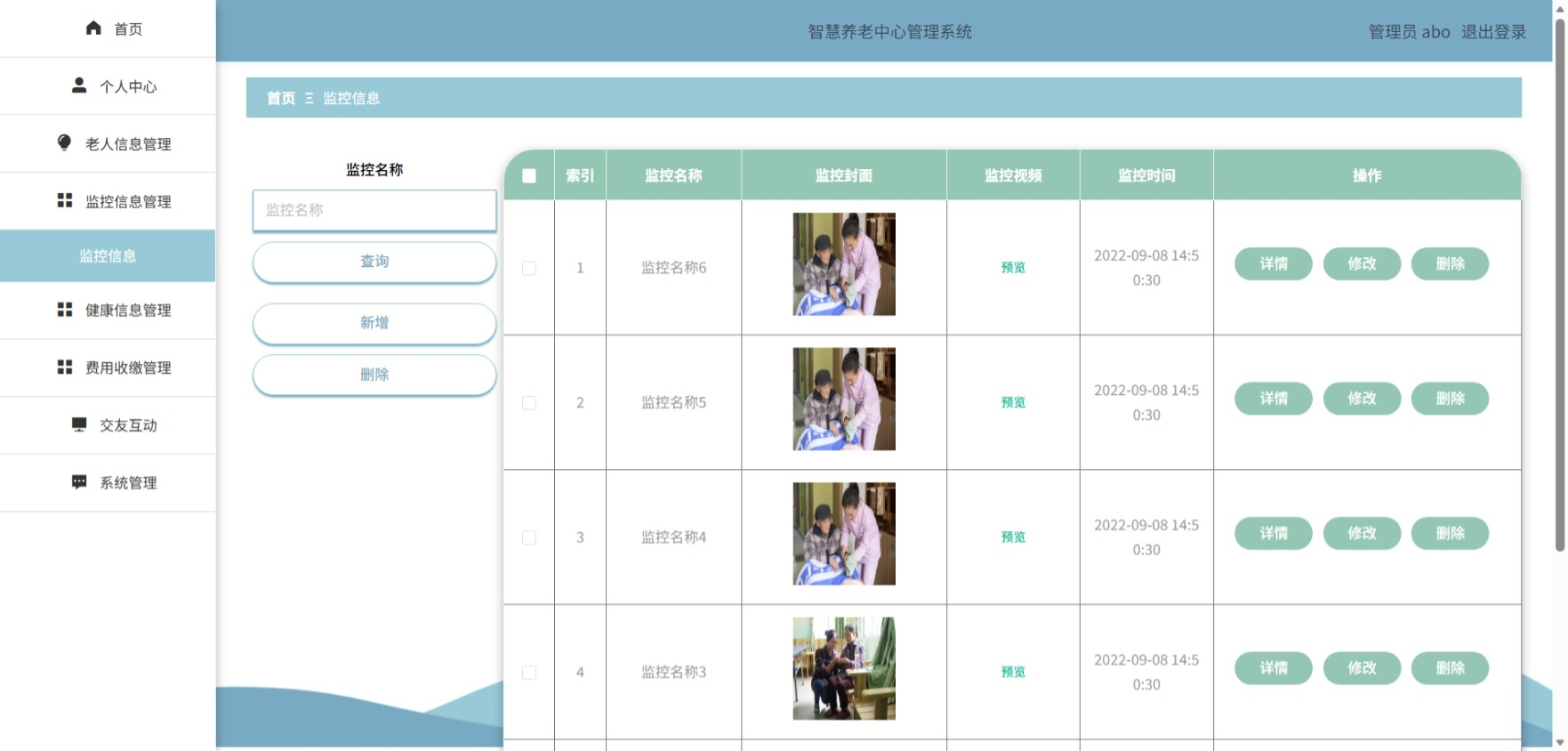Click 退出登录 to log out
The width and height of the screenshot is (1568, 751).
[1493, 32]
